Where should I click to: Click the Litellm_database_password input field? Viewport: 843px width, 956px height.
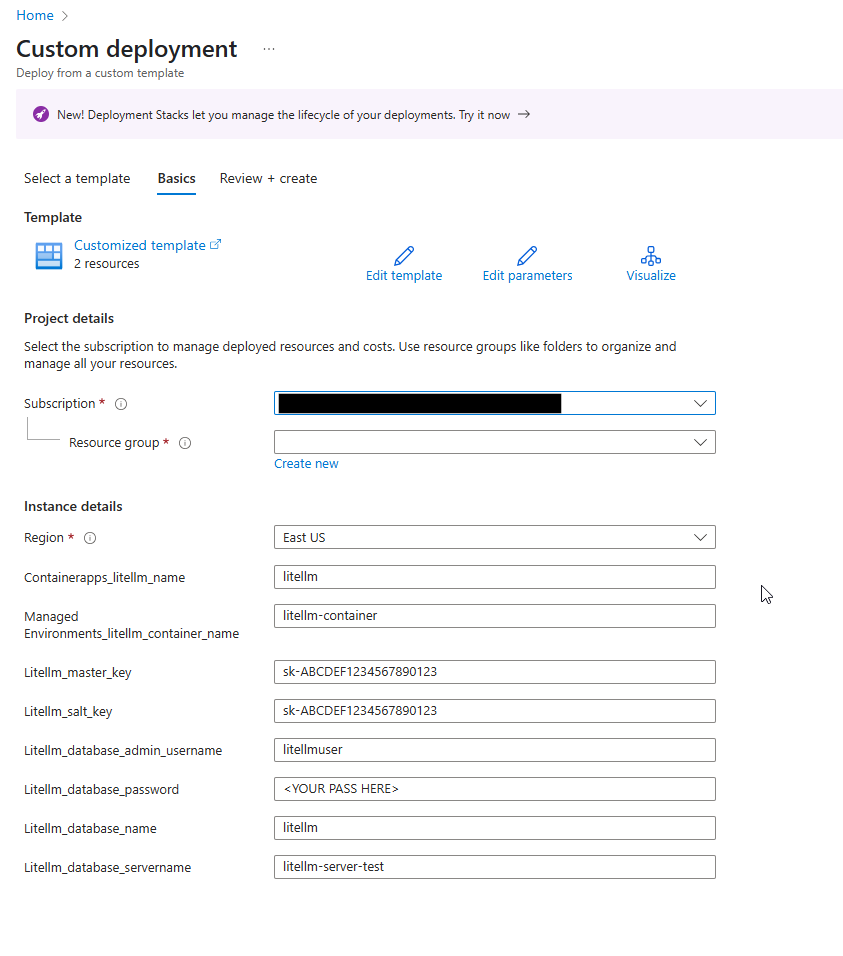coord(494,789)
